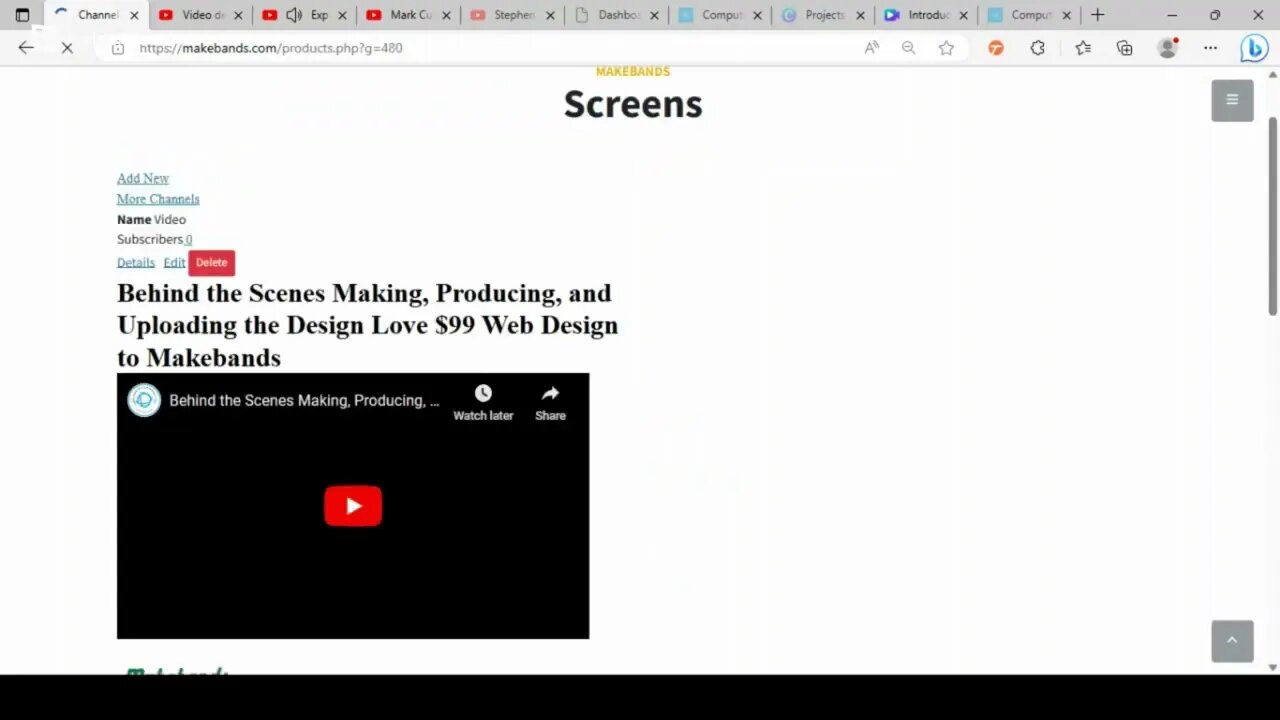Open the Details link

click(x=136, y=262)
